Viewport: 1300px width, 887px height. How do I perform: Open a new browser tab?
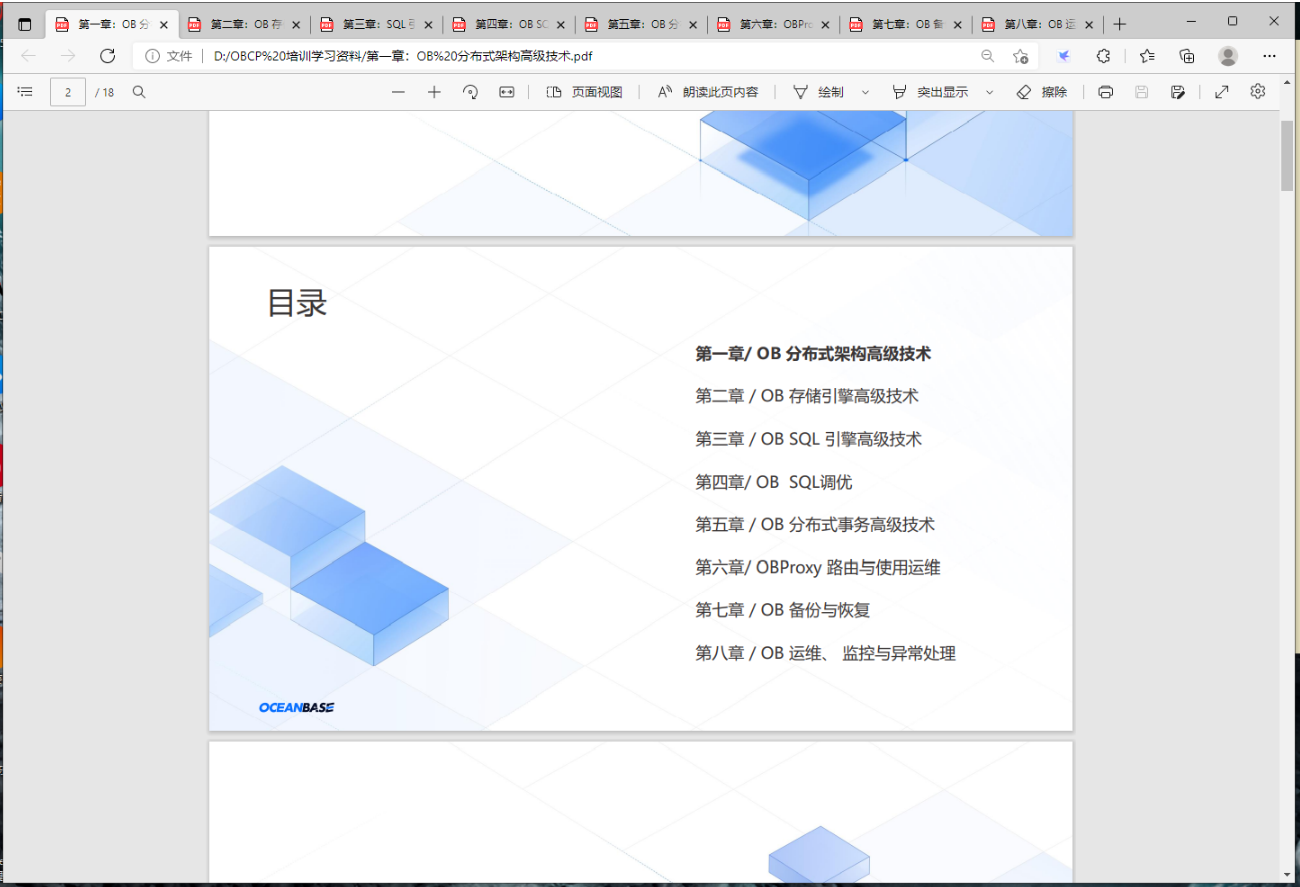1120,24
